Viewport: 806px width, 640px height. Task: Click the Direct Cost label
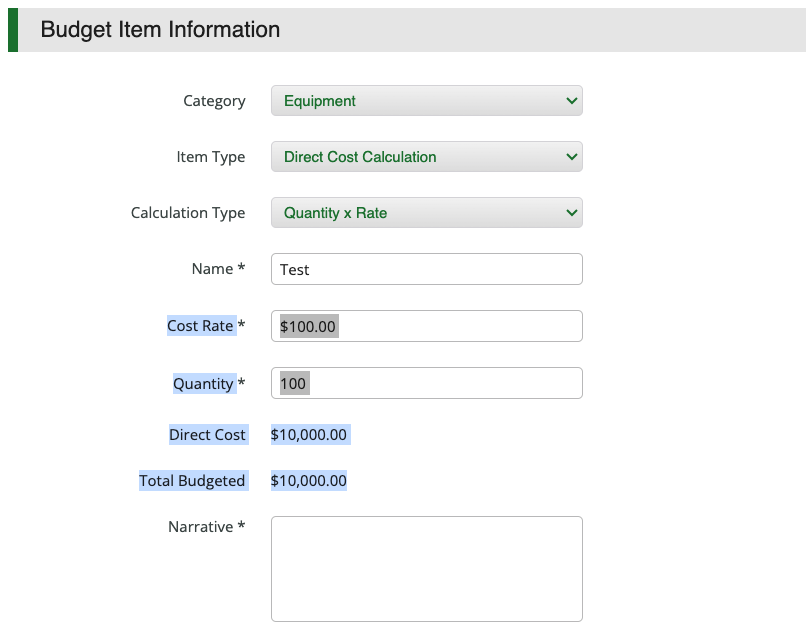(x=207, y=435)
